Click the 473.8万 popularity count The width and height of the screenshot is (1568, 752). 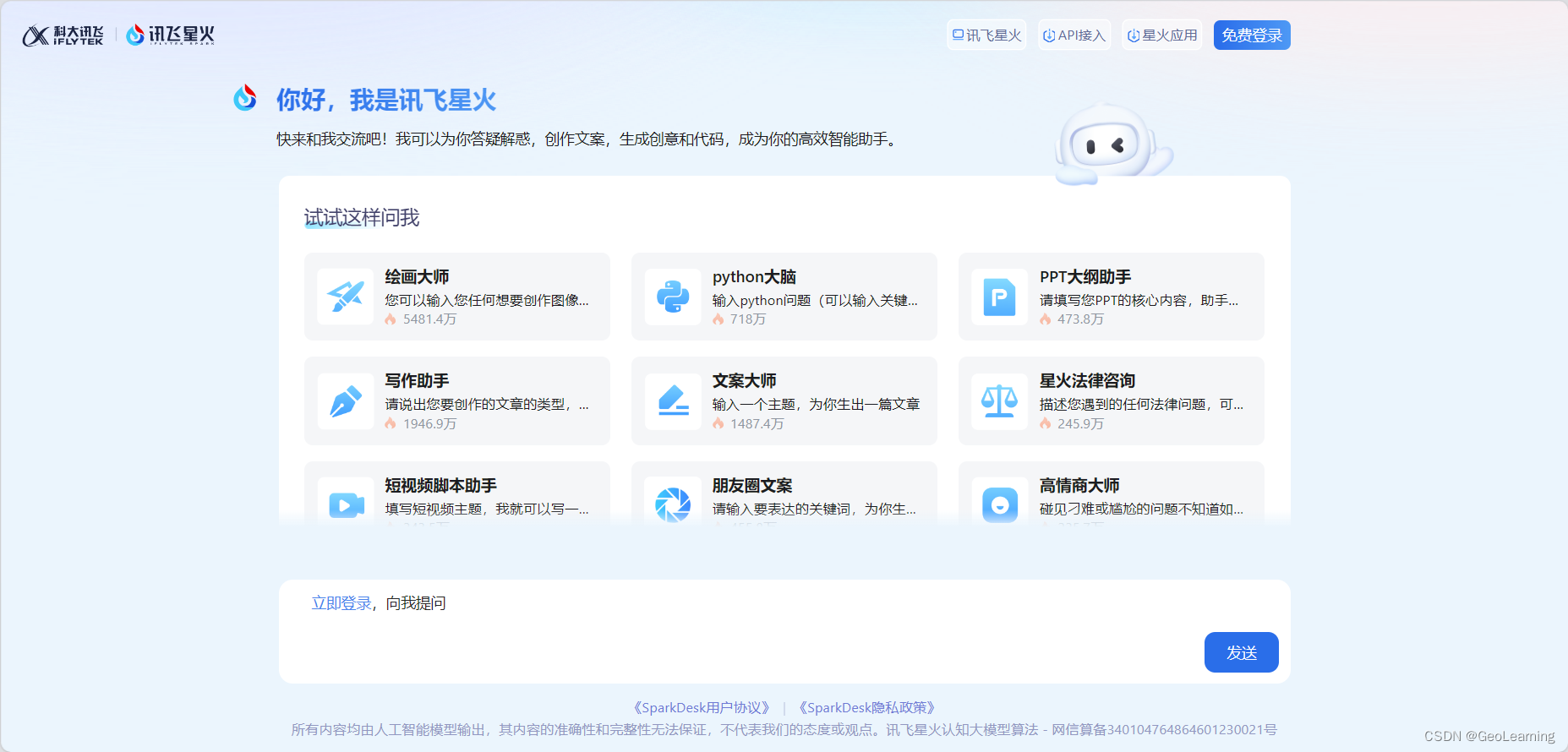click(1080, 319)
